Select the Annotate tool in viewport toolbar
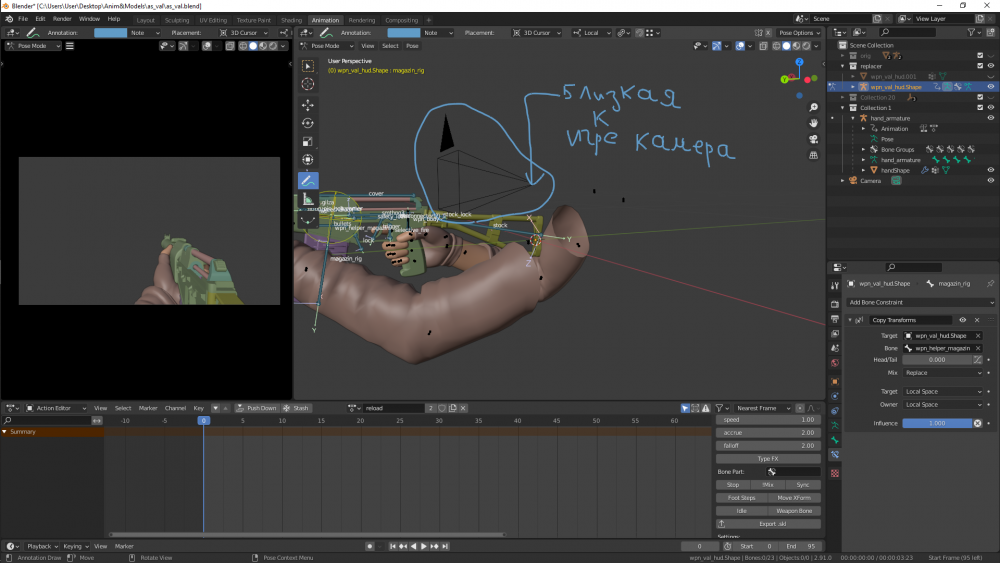This screenshot has width=1000, height=563. coord(308,180)
